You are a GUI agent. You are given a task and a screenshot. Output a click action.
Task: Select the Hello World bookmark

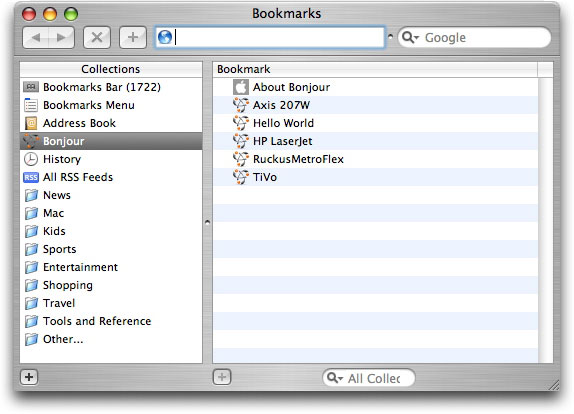pos(376,123)
